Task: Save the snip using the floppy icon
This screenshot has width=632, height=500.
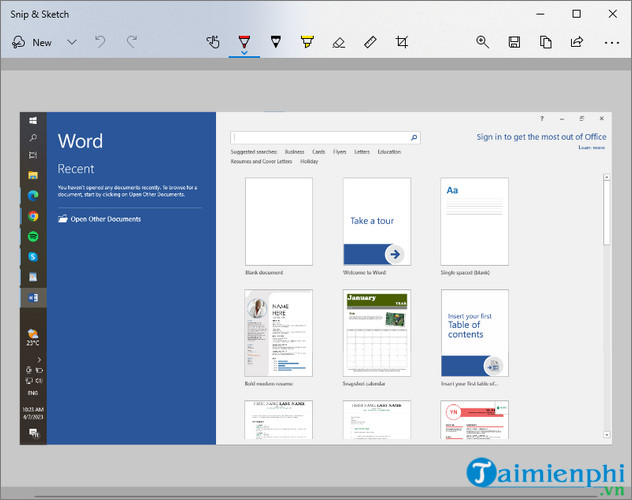Action: pos(514,42)
